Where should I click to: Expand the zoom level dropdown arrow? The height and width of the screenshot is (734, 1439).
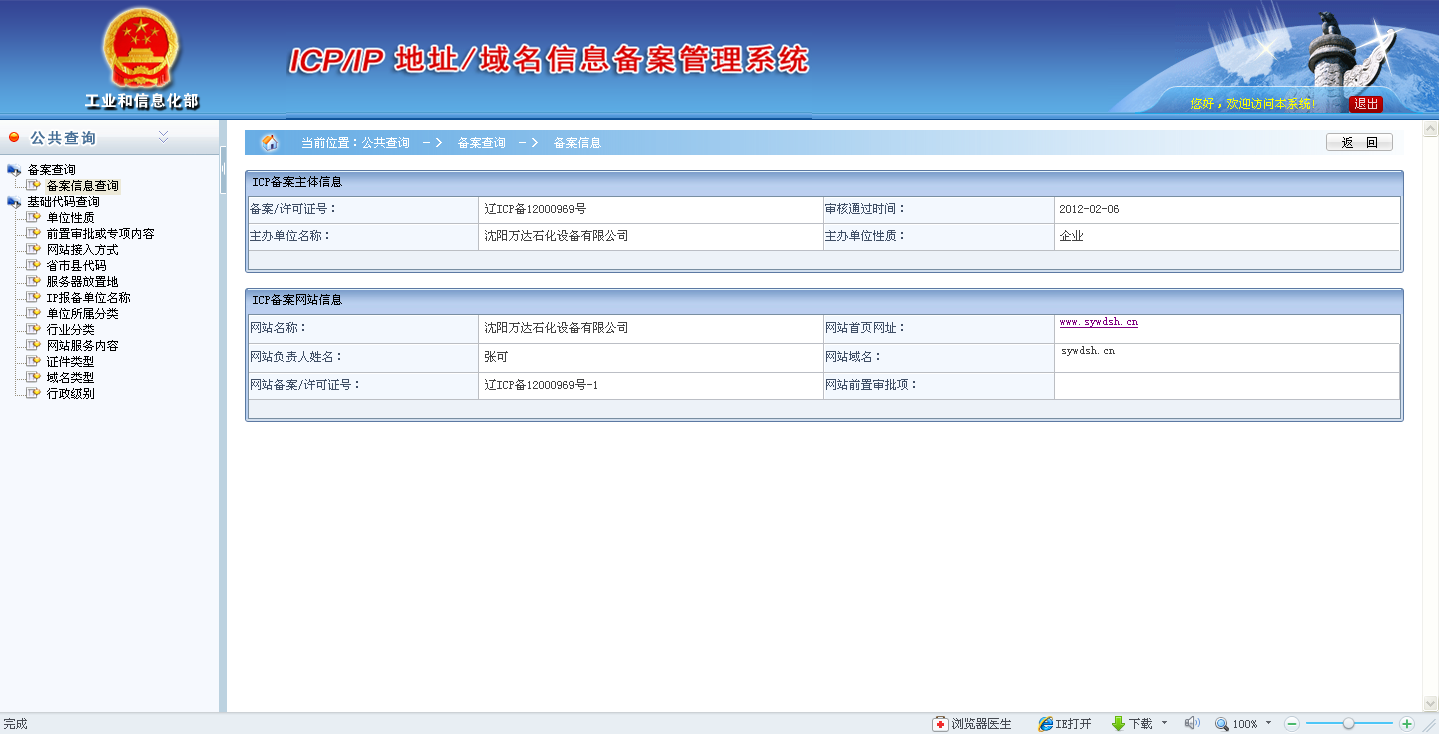tap(1269, 723)
